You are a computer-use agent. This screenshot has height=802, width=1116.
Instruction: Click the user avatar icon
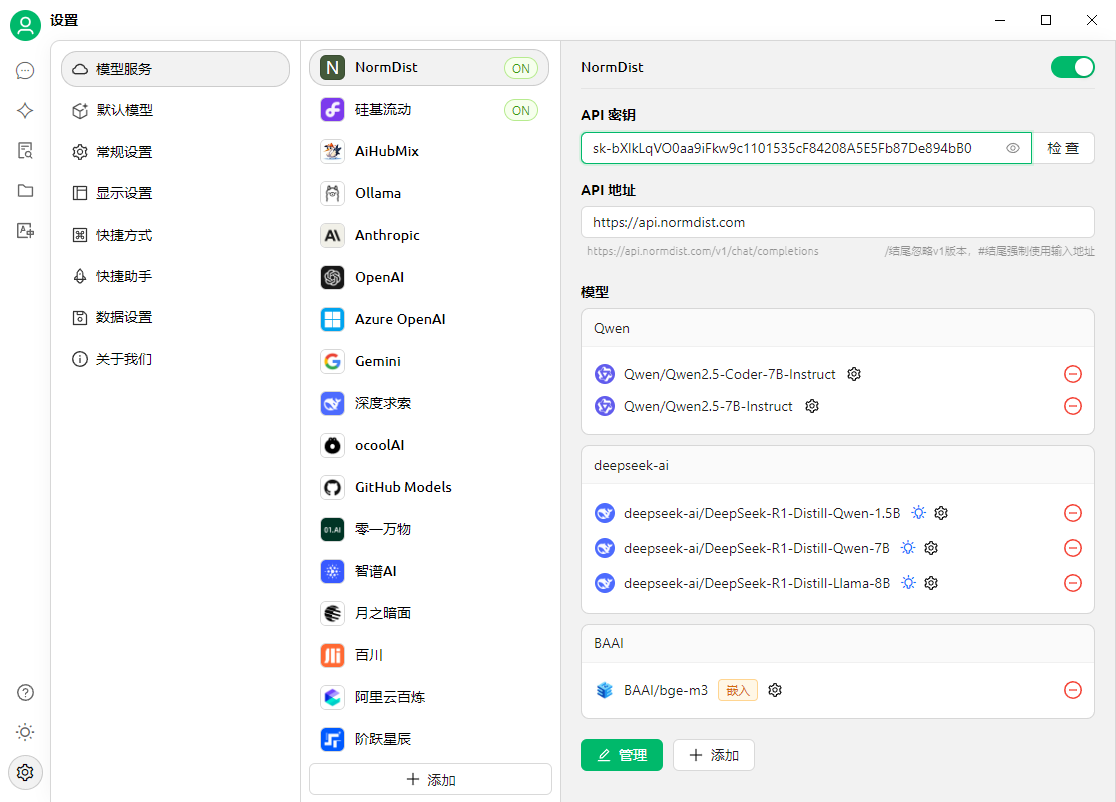(25, 26)
